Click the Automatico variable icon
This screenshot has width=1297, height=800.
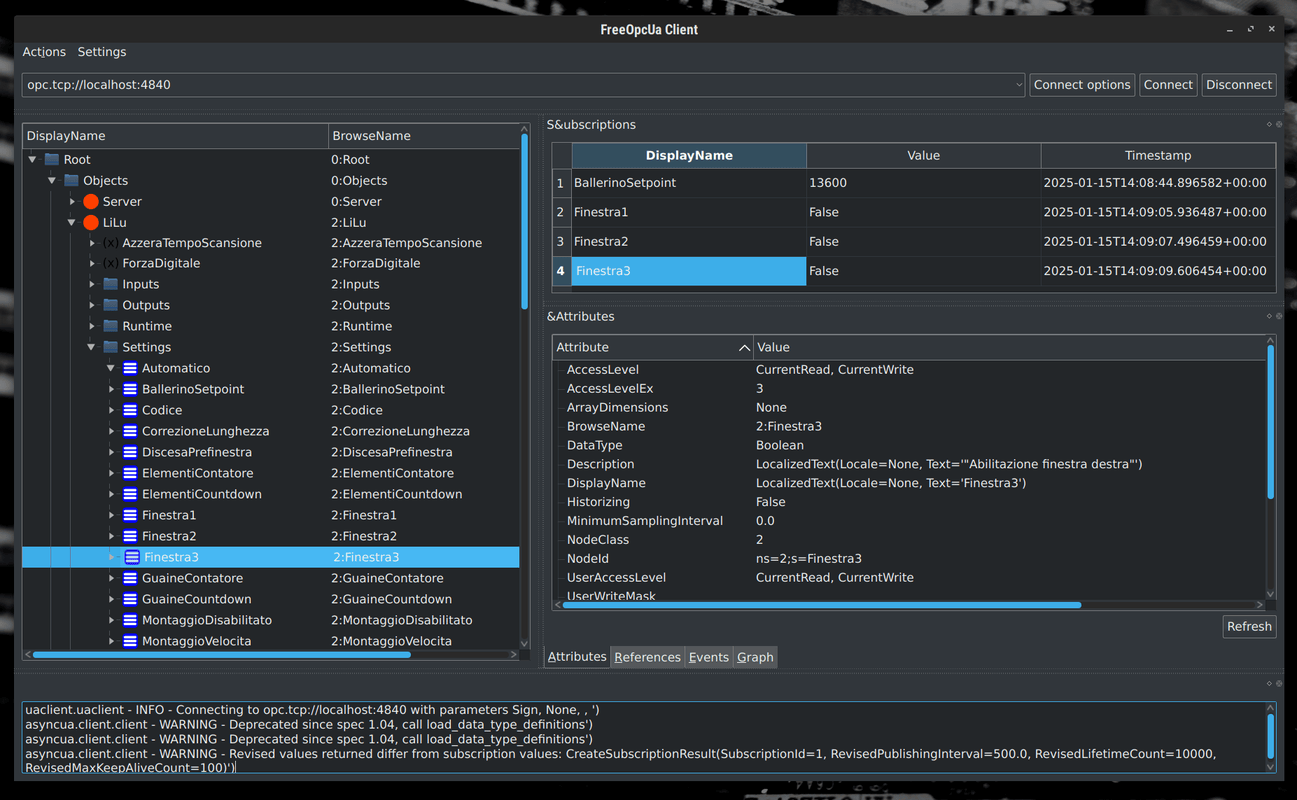click(x=130, y=369)
